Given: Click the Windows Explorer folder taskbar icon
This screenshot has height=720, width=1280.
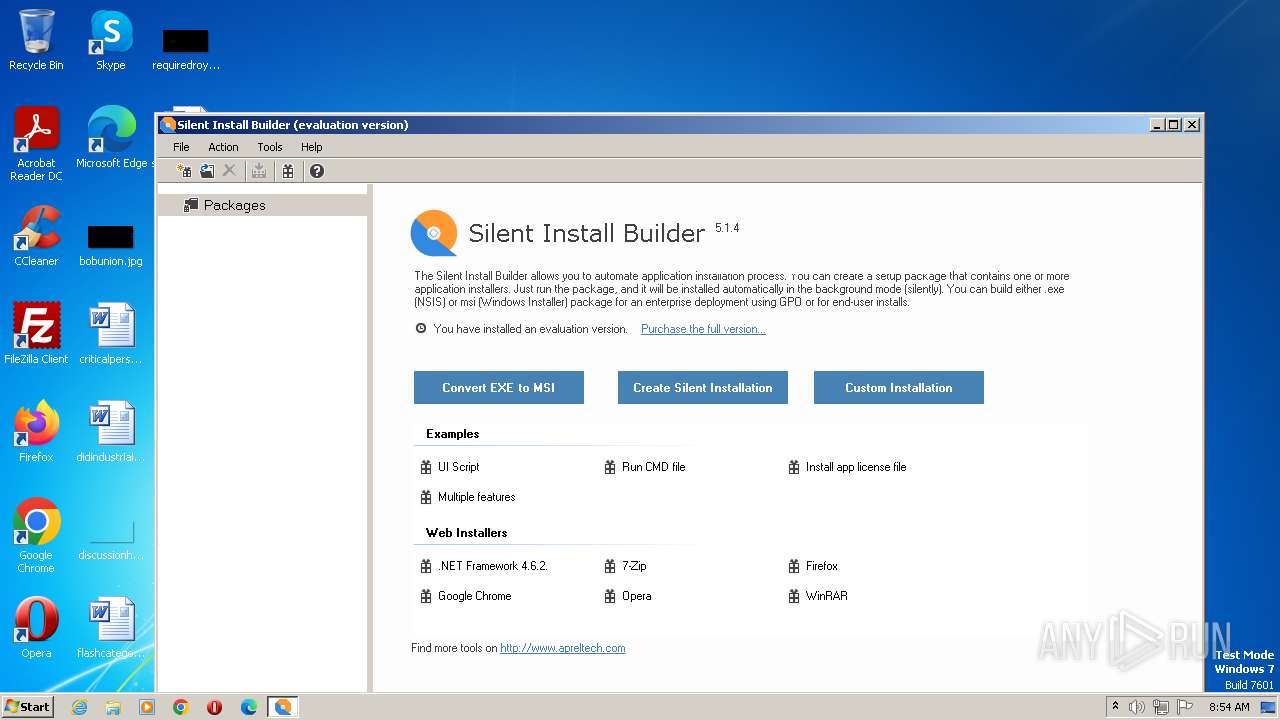Looking at the screenshot, I should click(113, 707).
